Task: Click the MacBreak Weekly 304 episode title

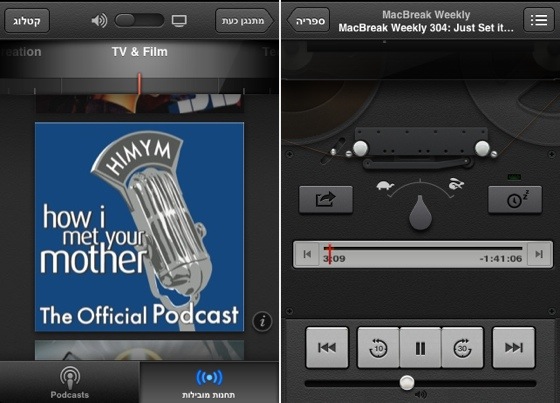Action: 426,28
